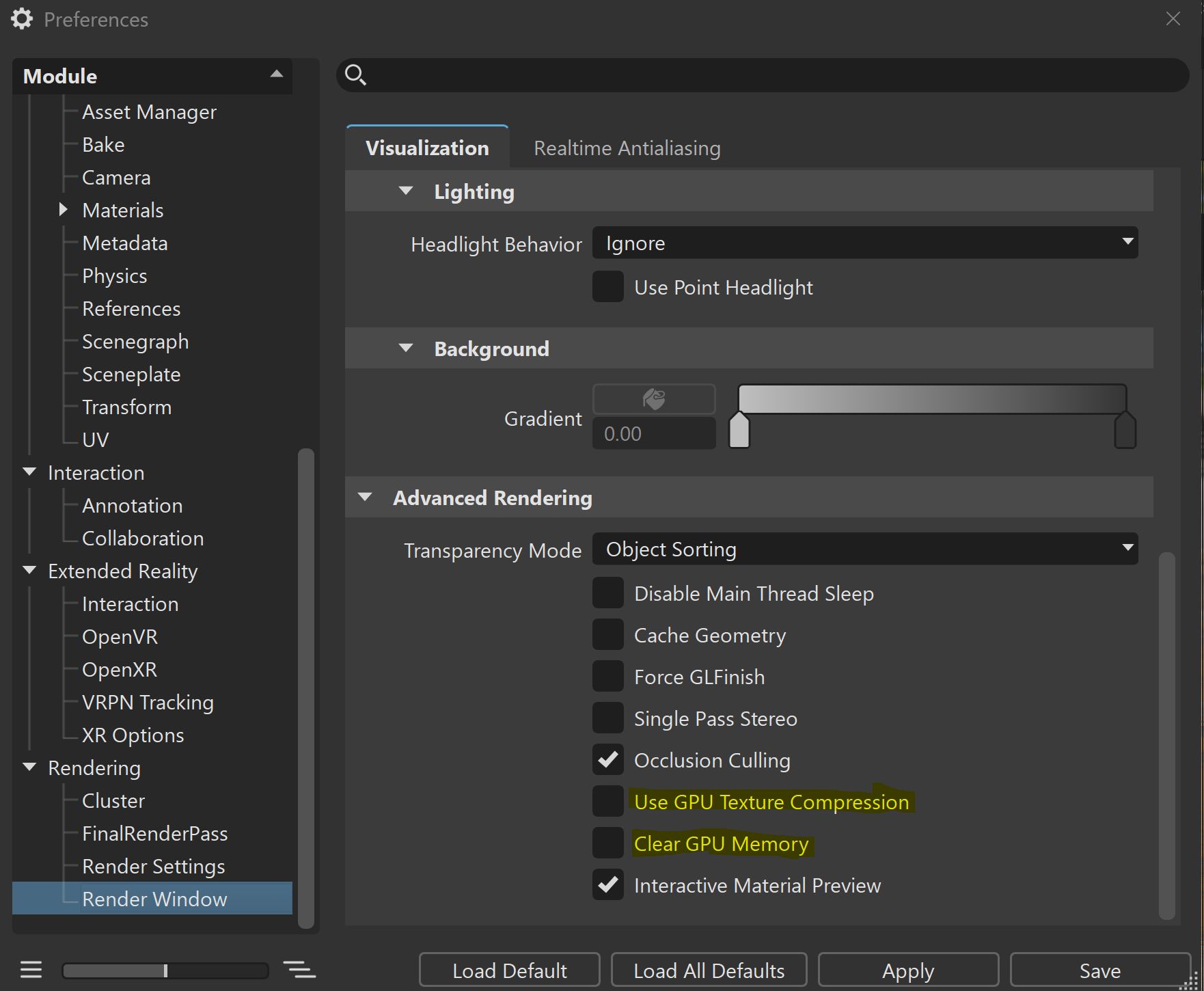Click the hamburger menu icon at bottom left

[x=31, y=970]
